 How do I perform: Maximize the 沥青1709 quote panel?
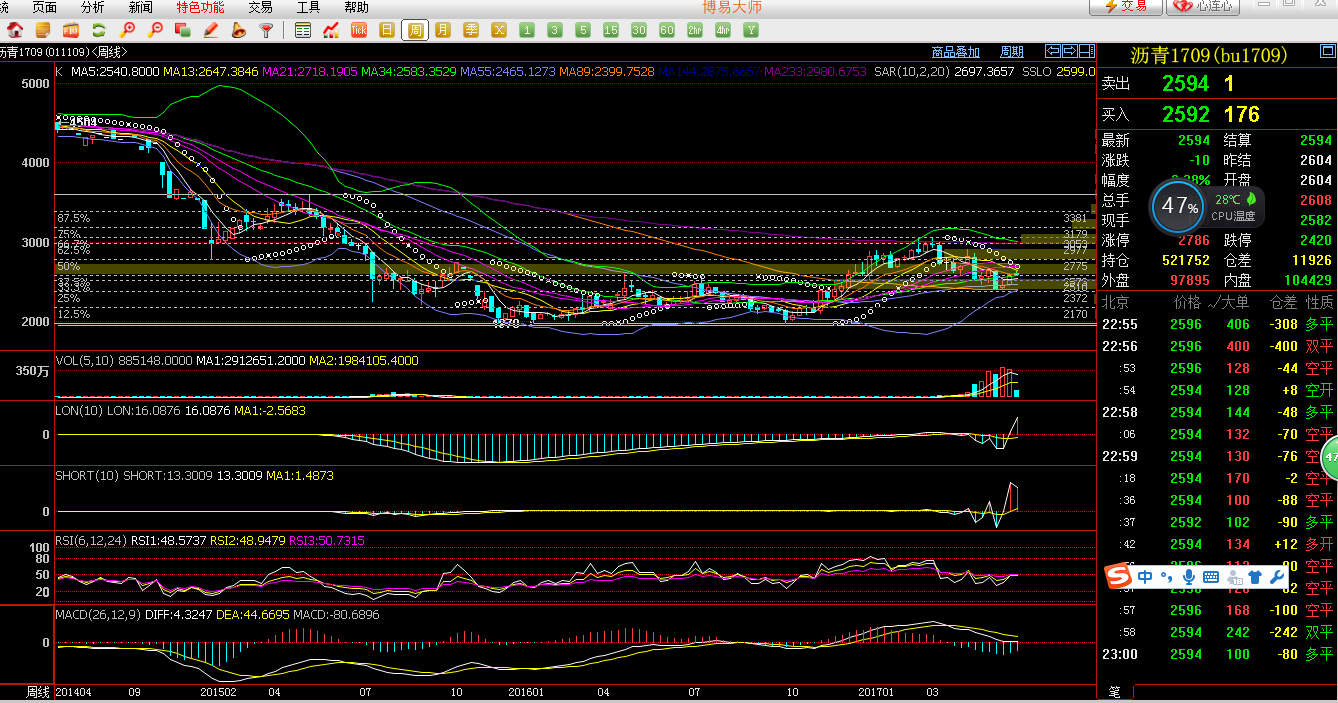coord(1326,51)
